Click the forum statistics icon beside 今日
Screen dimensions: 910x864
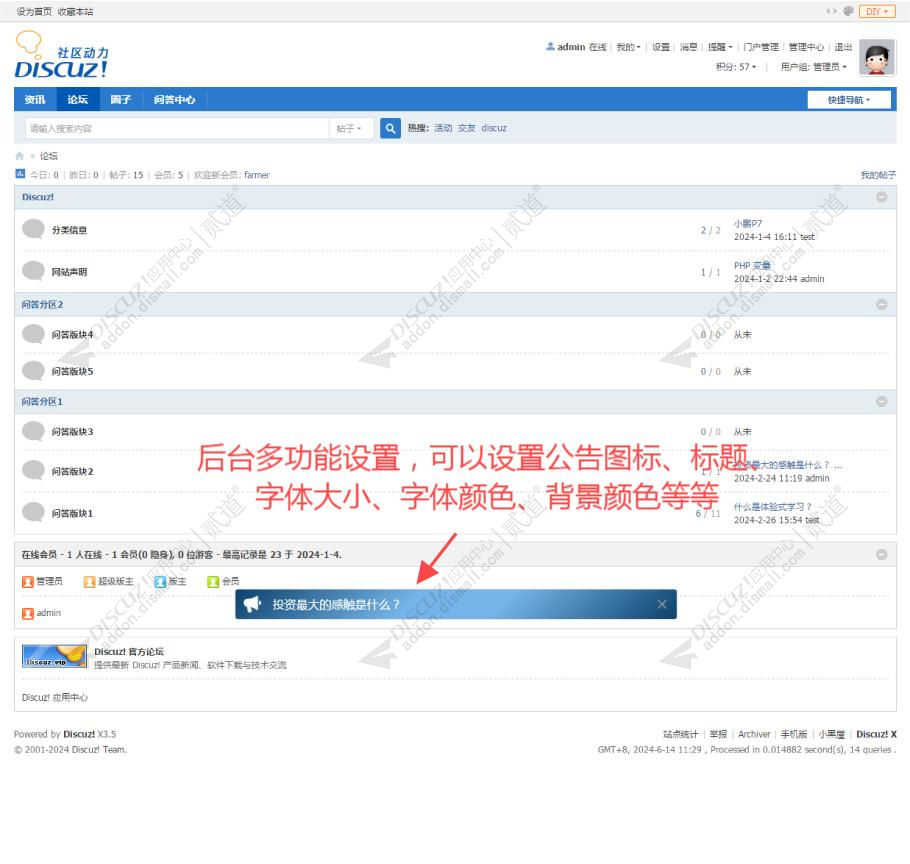(20, 173)
